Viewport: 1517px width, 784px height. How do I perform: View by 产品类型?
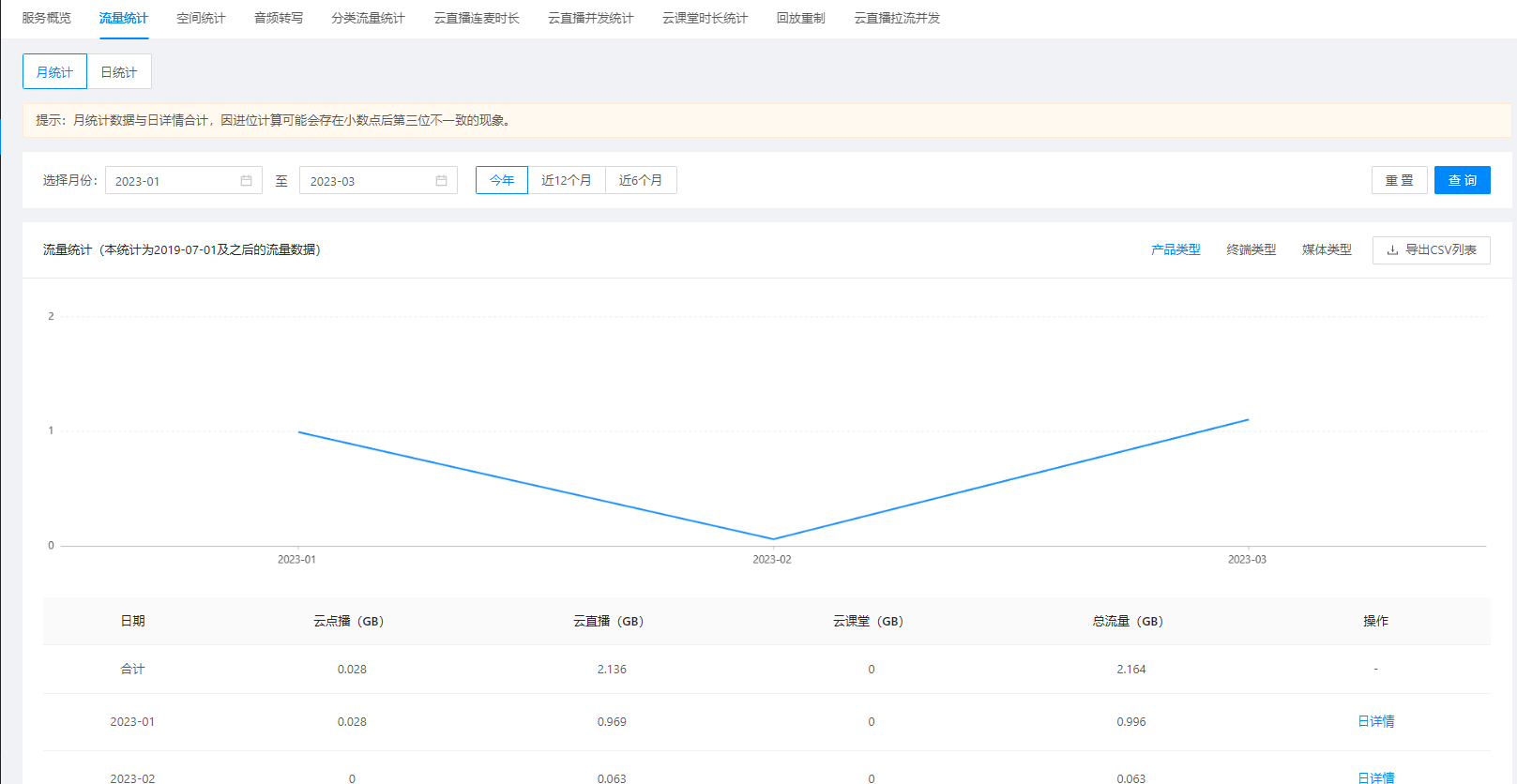[x=1176, y=249]
